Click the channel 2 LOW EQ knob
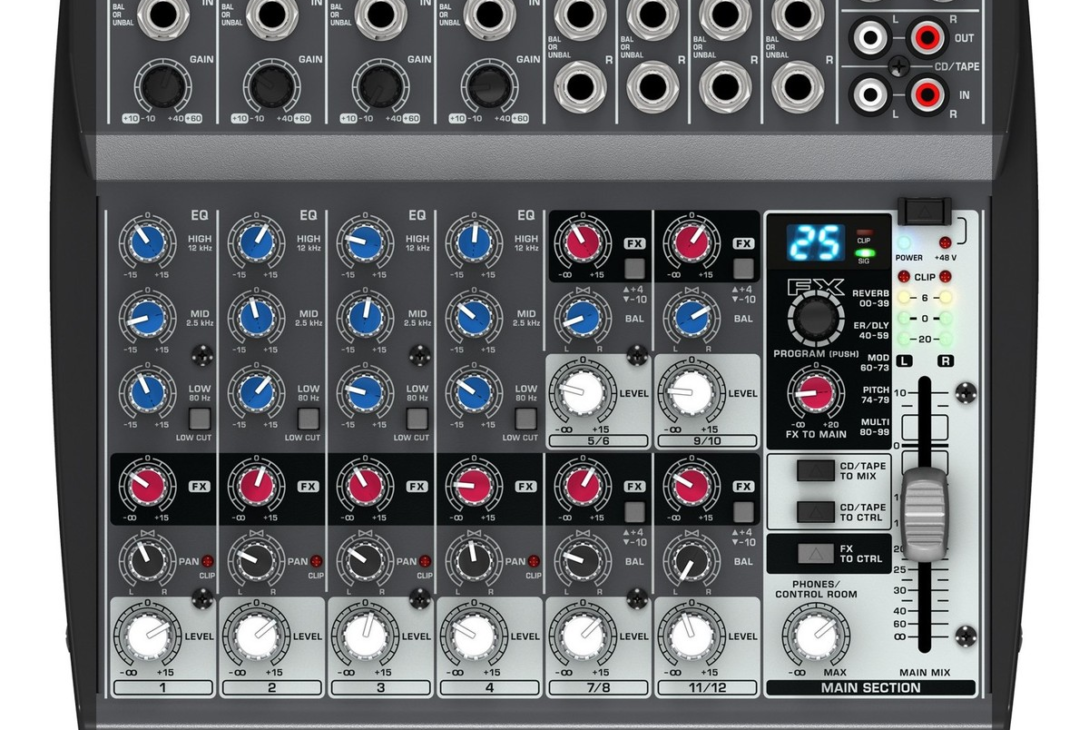1089x730 pixels. [256, 392]
